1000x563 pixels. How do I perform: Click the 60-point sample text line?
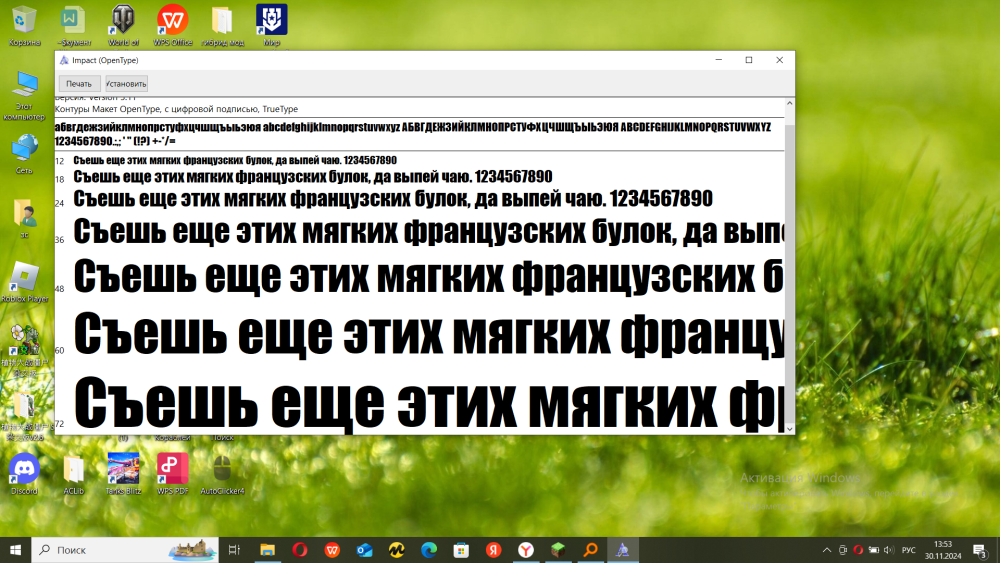point(429,334)
